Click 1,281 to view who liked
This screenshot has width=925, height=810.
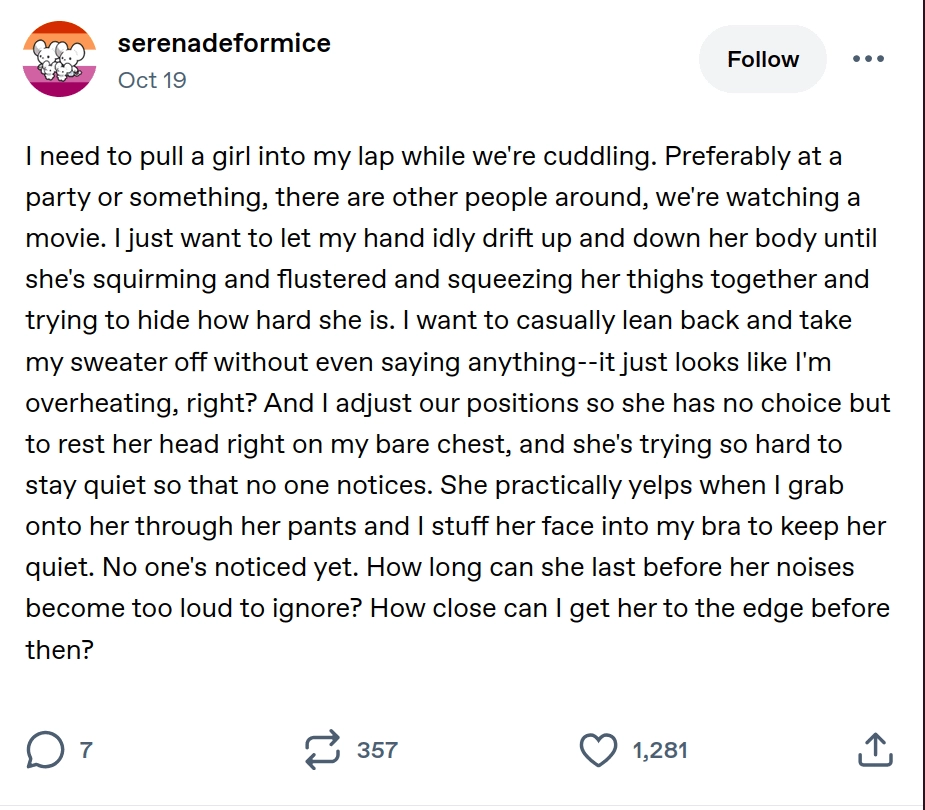click(x=659, y=747)
